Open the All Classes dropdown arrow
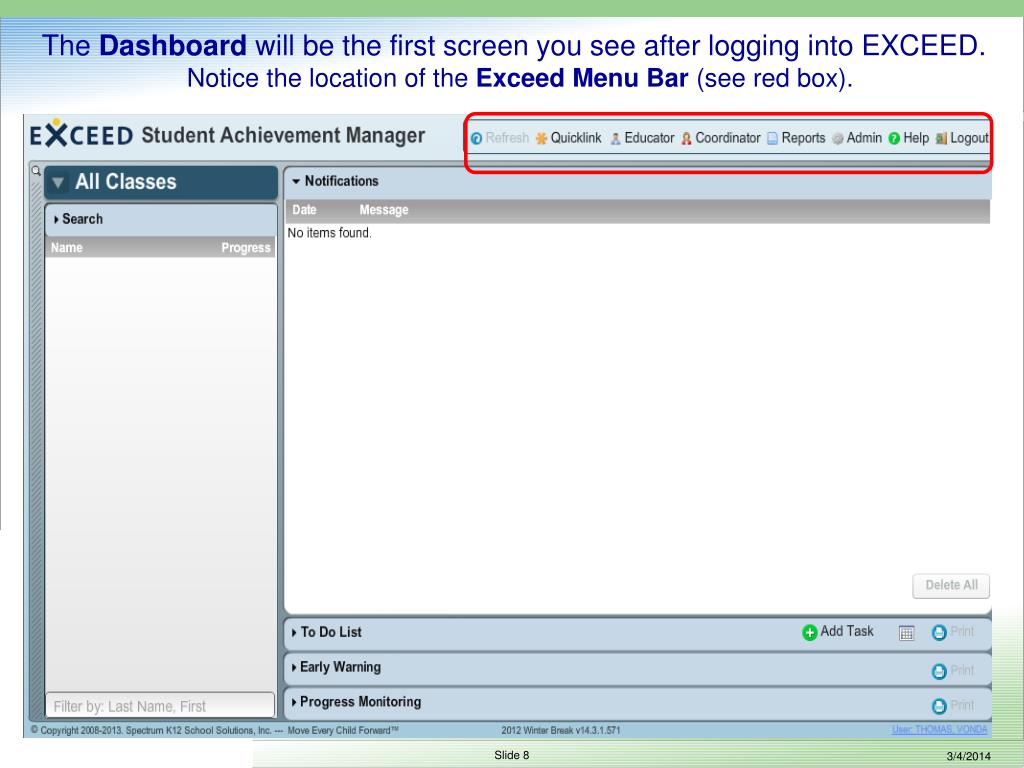This screenshot has width=1024, height=768. point(58,182)
